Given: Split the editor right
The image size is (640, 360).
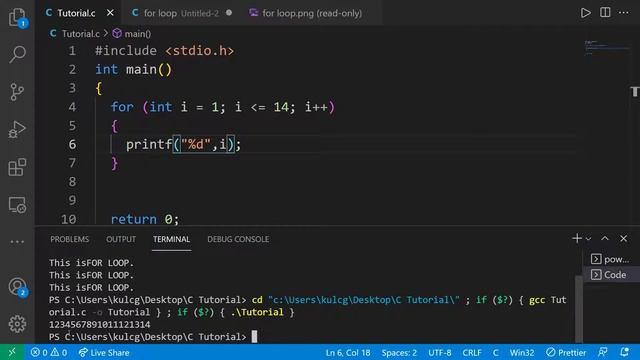Looking at the screenshot, I should coord(605,13).
